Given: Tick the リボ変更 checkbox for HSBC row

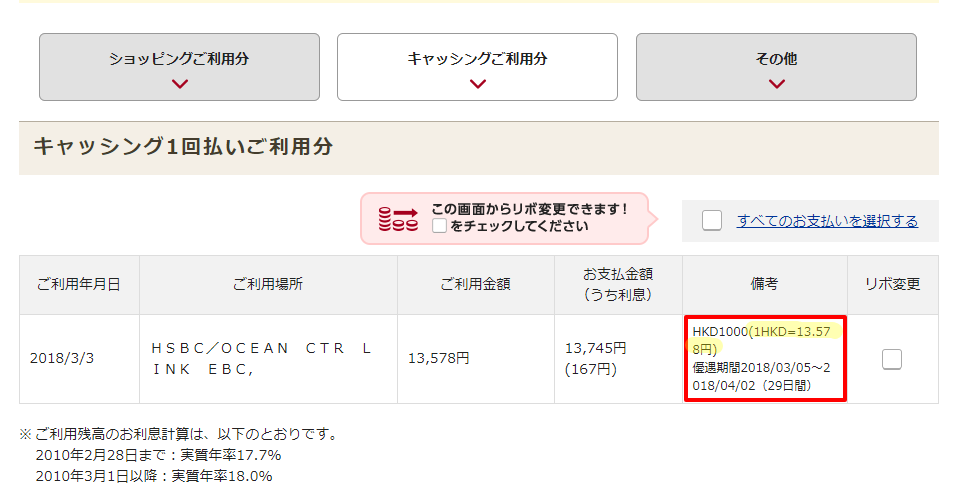Looking at the screenshot, I should (x=892, y=359).
